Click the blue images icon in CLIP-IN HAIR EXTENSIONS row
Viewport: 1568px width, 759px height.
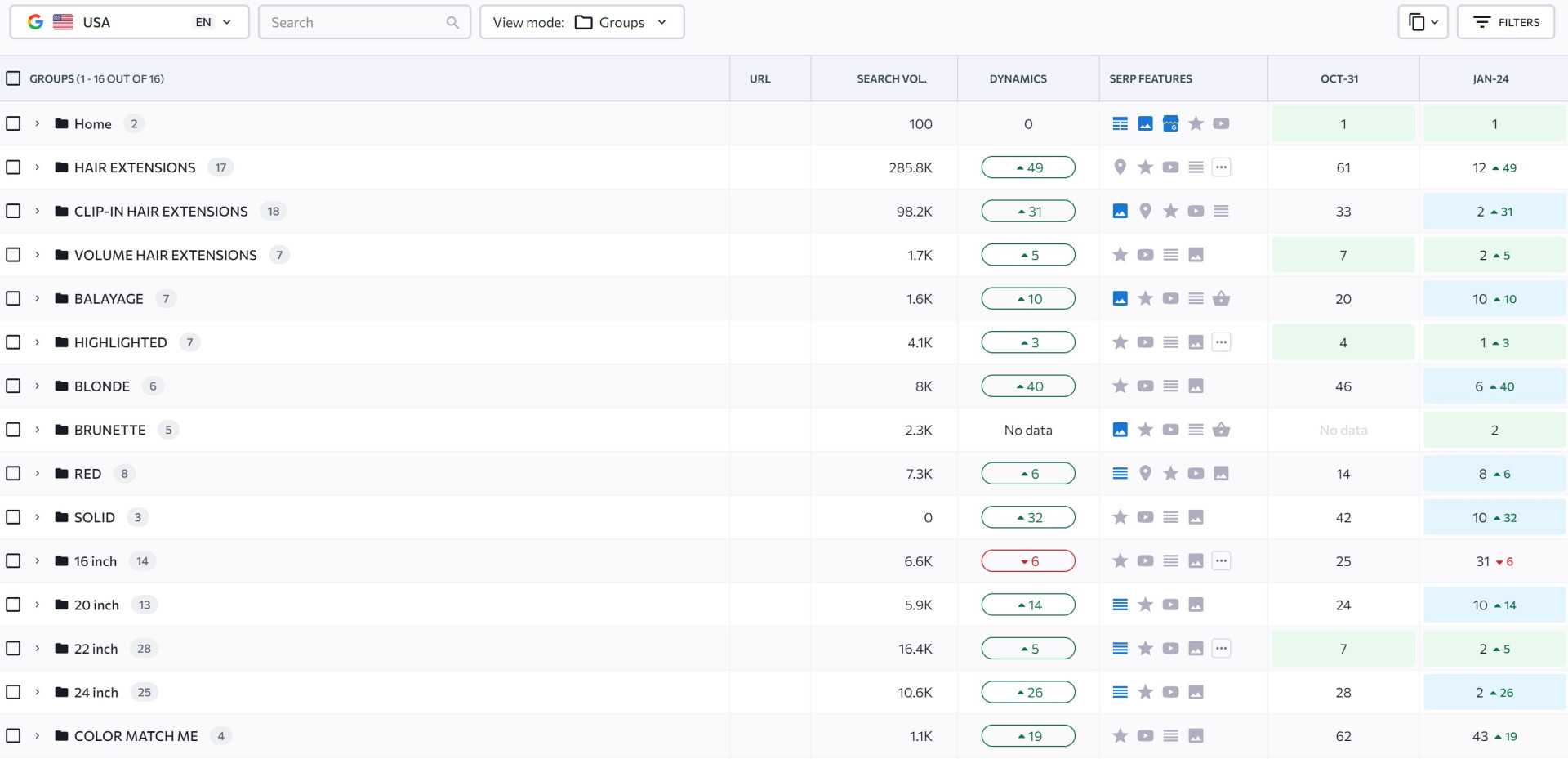1120,212
